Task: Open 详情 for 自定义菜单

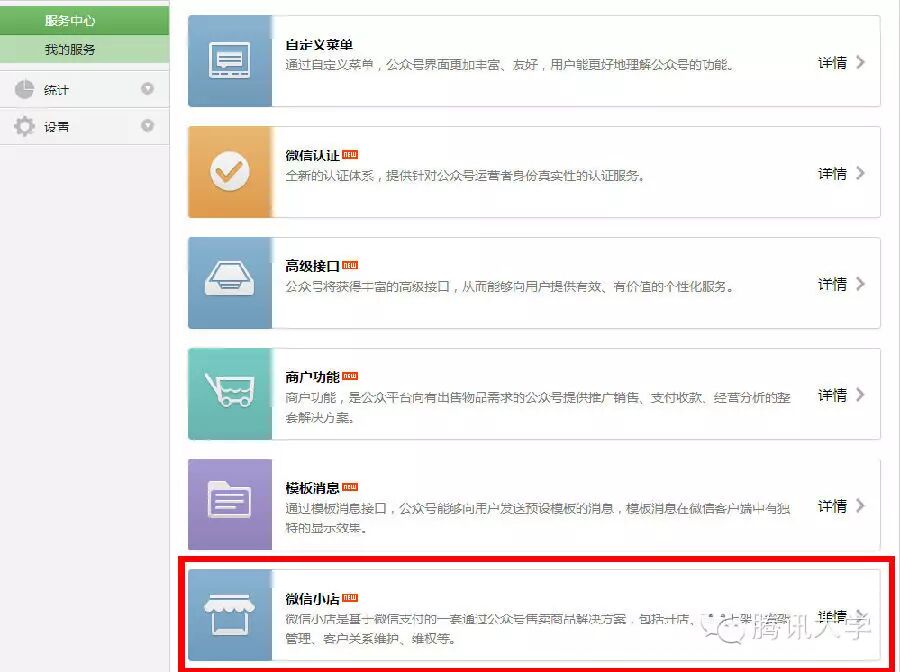Action: click(832, 63)
